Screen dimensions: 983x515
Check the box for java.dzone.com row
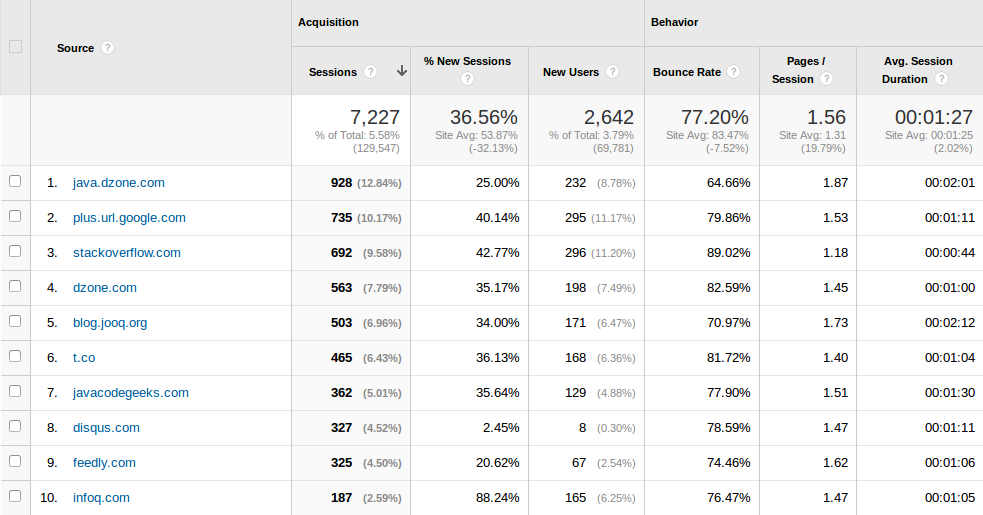pos(15,181)
